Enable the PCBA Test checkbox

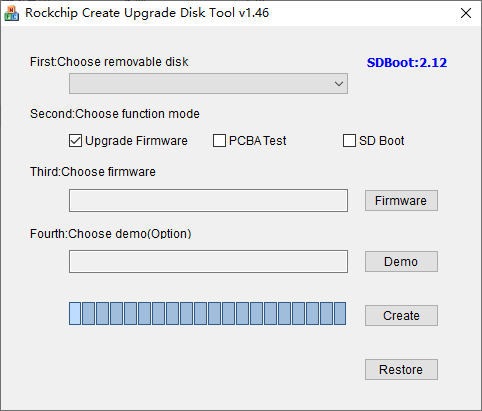point(219,141)
